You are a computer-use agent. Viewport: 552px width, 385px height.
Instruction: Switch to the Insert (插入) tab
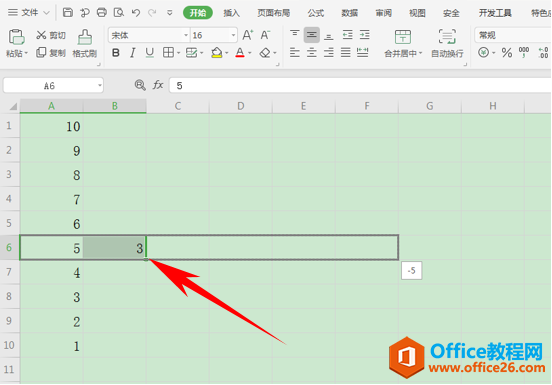(x=231, y=13)
